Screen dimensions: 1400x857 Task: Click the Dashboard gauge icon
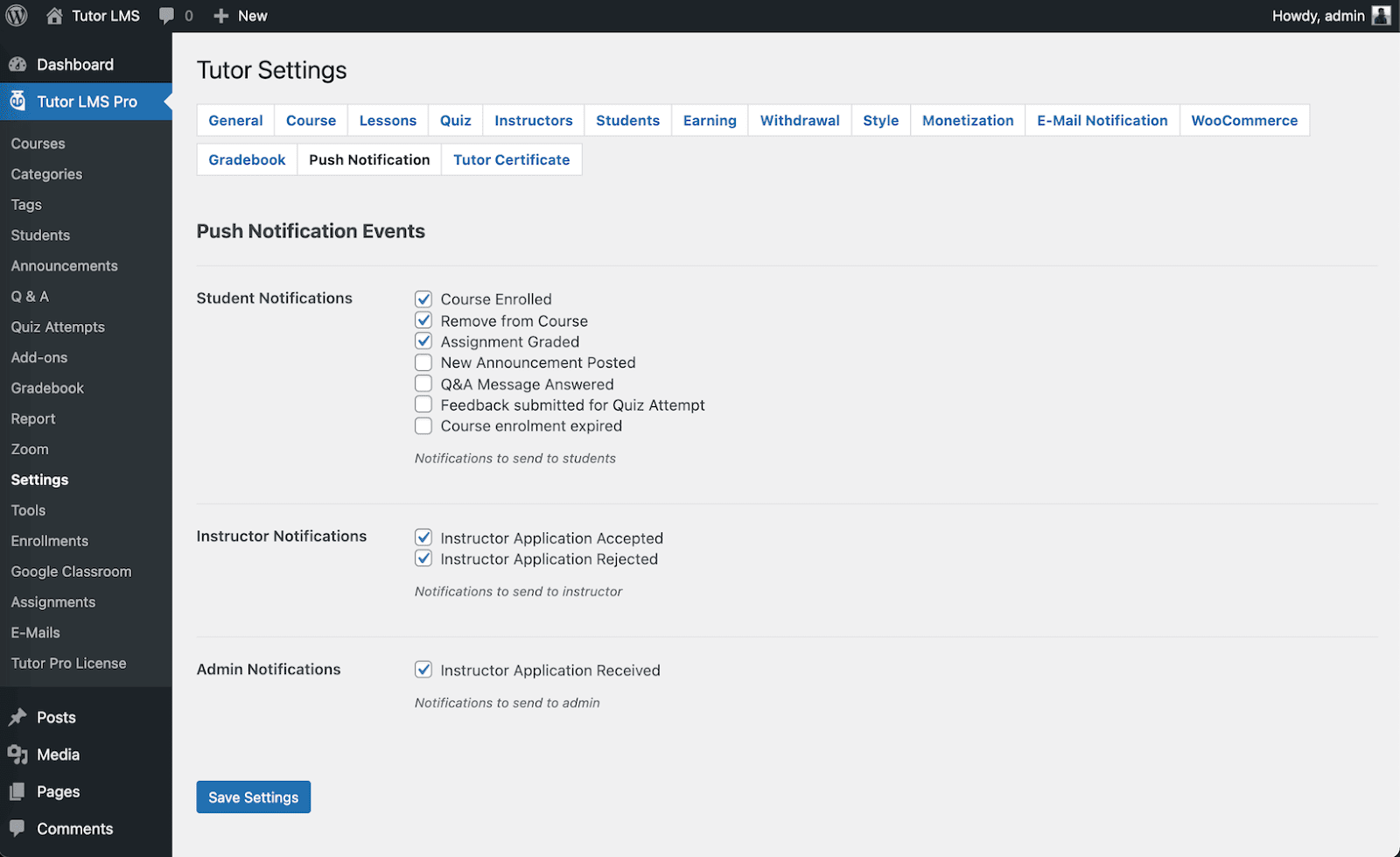tap(17, 64)
